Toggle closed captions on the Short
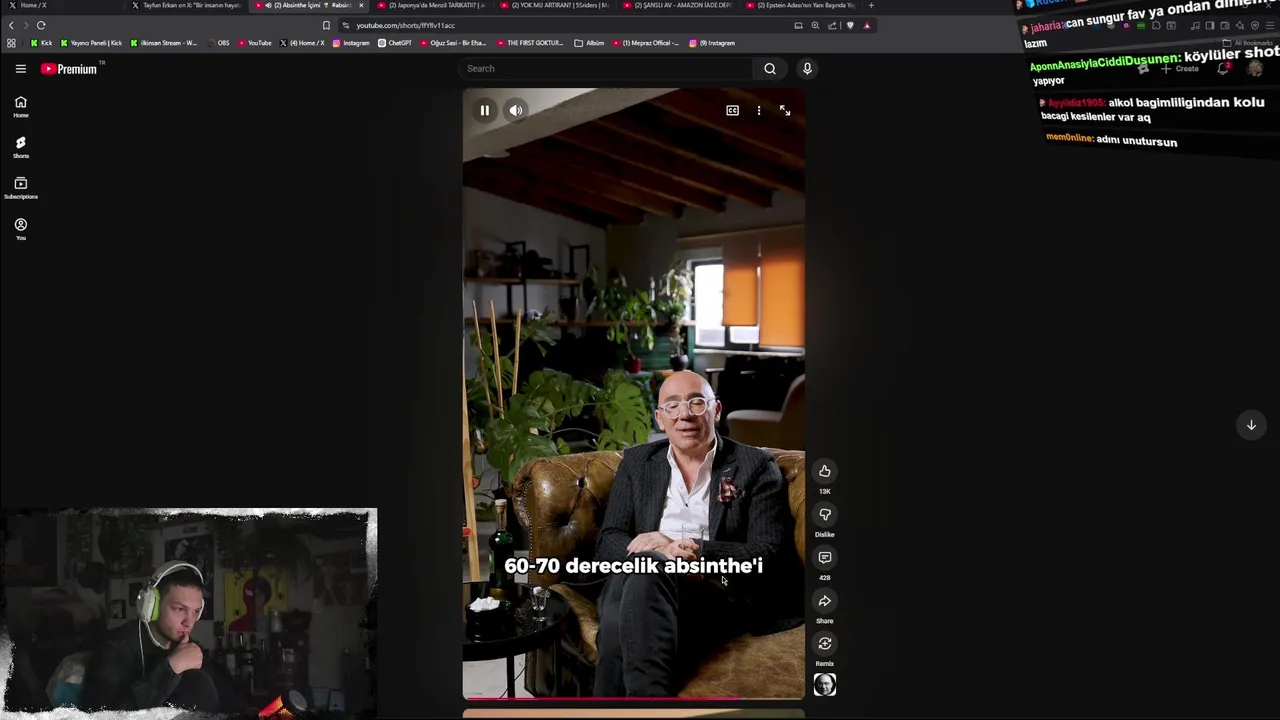The width and height of the screenshot is (1280, 720). (733, 110)
